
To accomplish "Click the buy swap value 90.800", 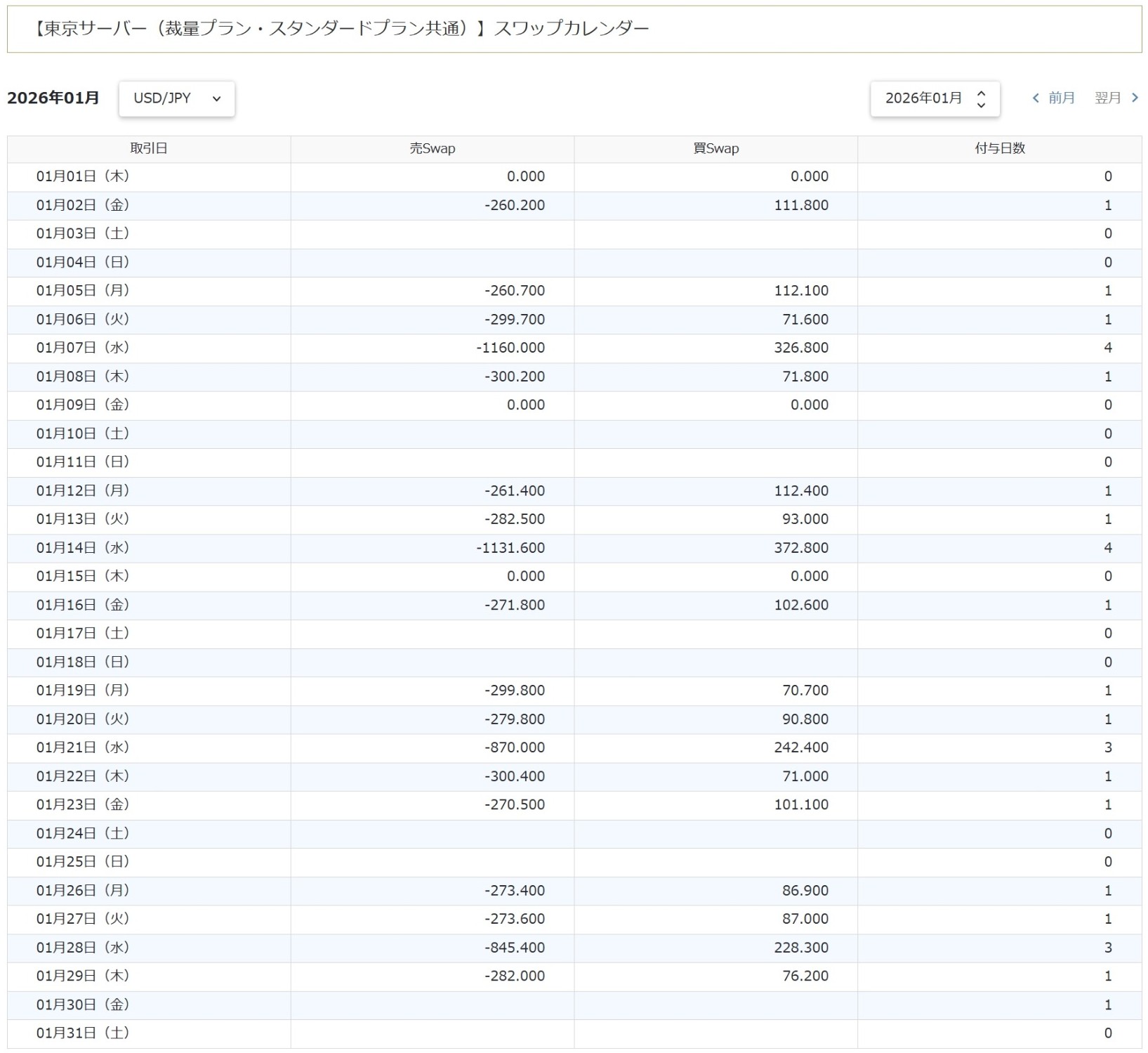I will click(x=805, y=719).
